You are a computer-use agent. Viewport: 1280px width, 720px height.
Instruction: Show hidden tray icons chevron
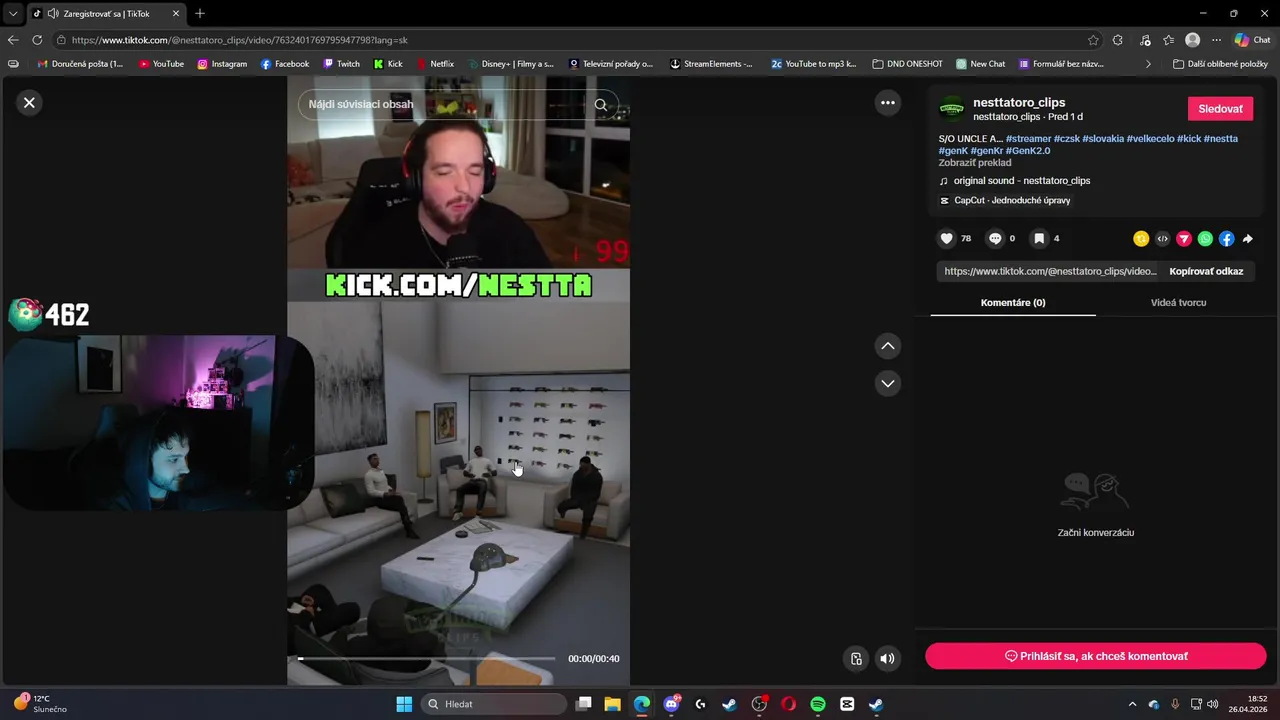click(x=1132, y=704)
